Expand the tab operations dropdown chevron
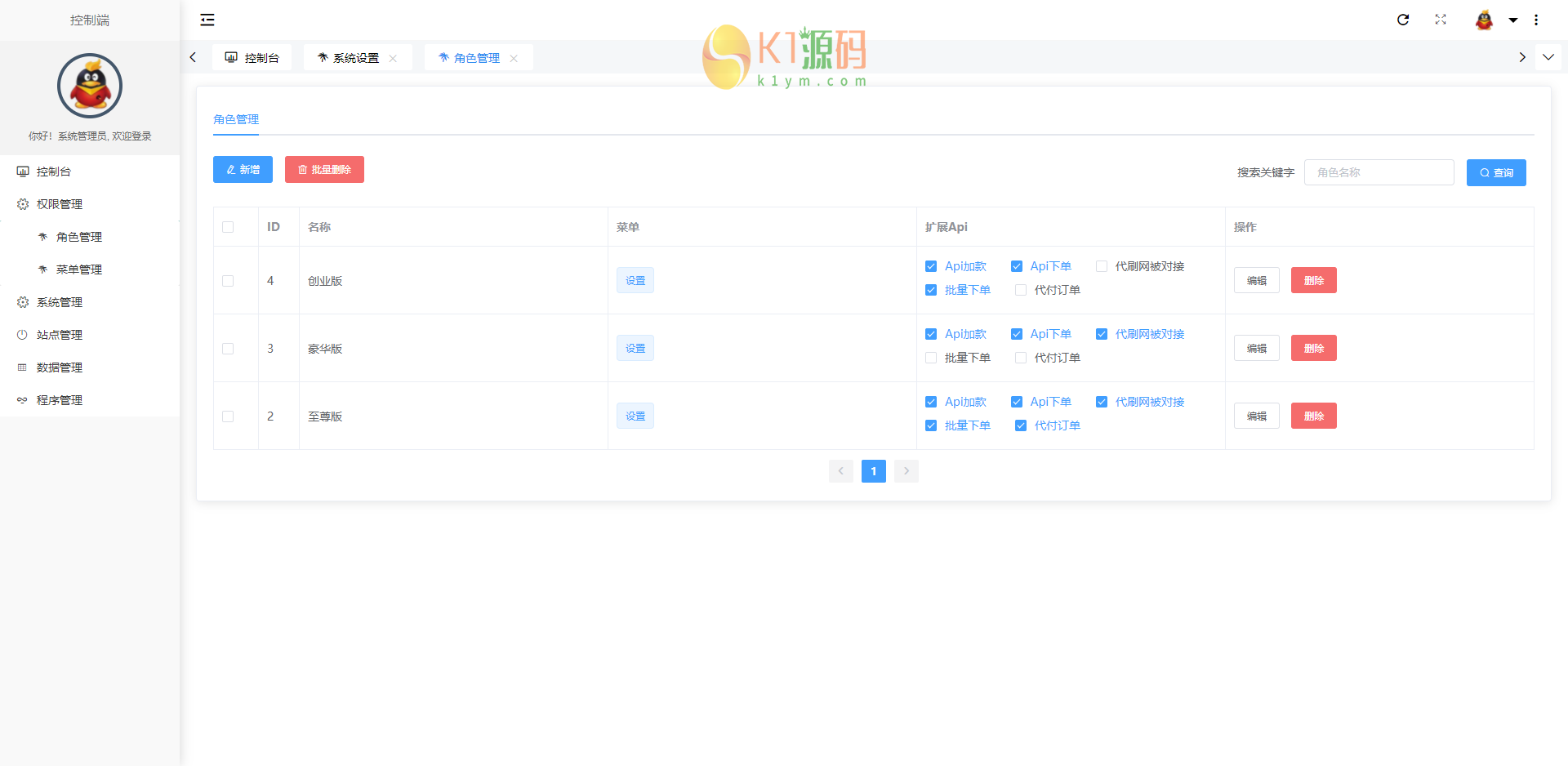 (x=1548, y=57)
